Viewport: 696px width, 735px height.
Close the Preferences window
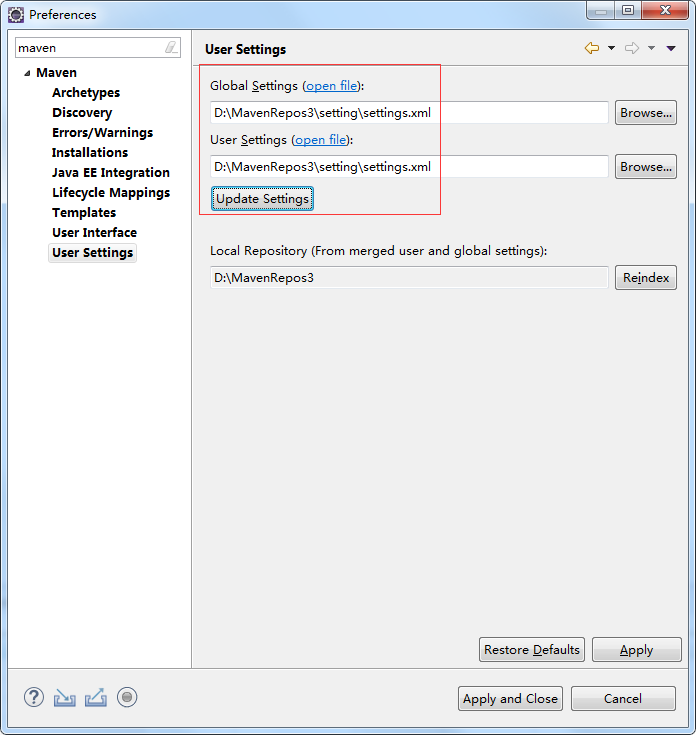pos(665,10)
